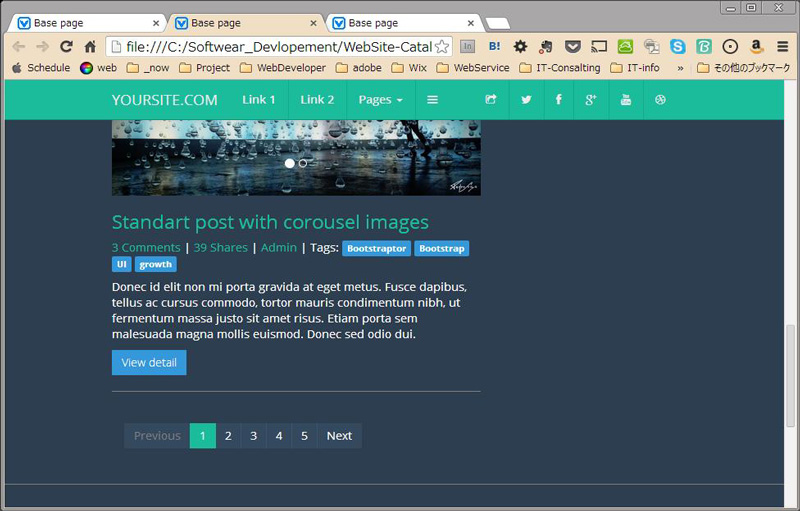Screen dimensions: 800x511
Task: Switch to the second carousel slide dot
Action: coord(303,163)
